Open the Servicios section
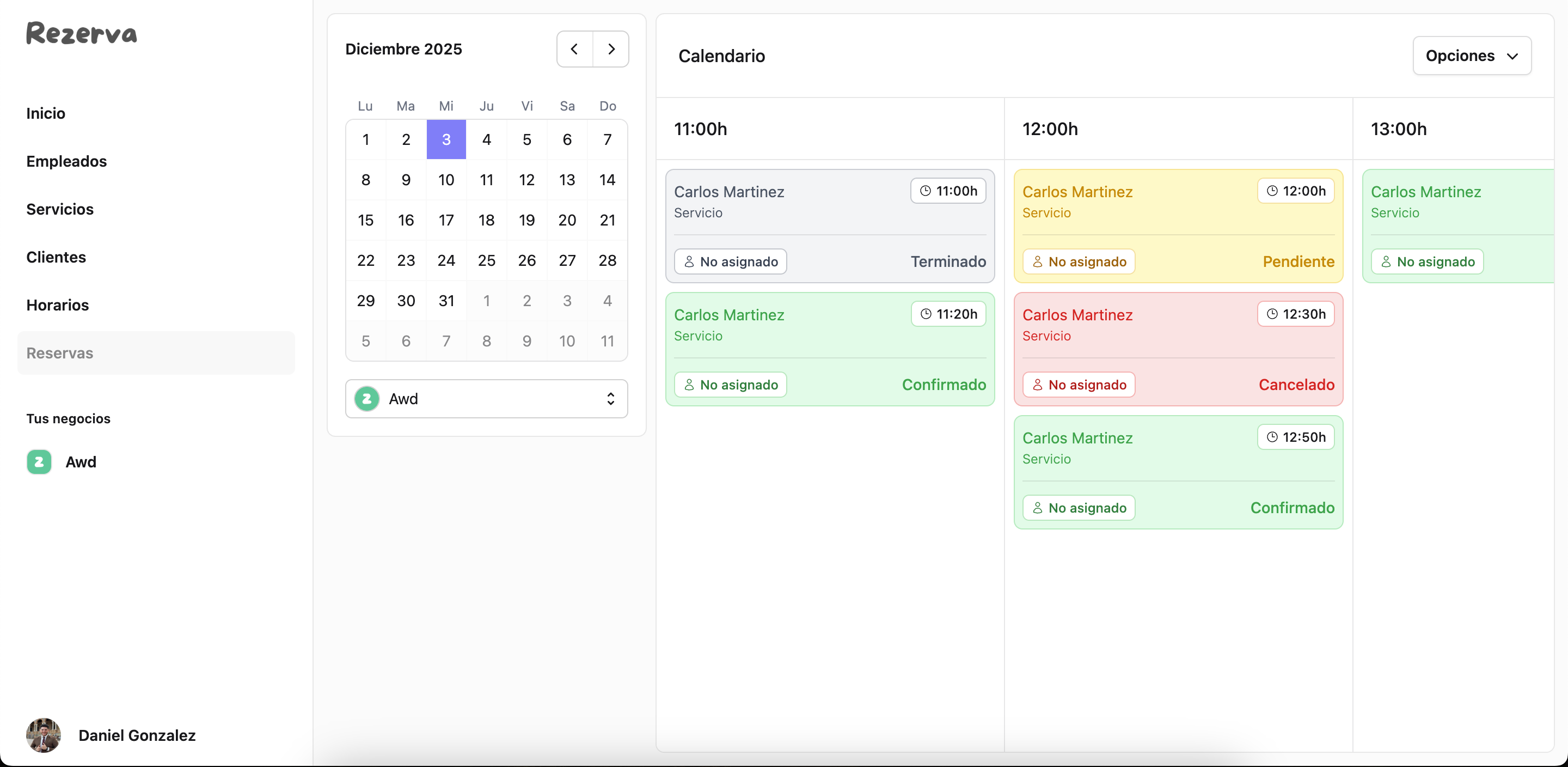 (x=59, y=209)
